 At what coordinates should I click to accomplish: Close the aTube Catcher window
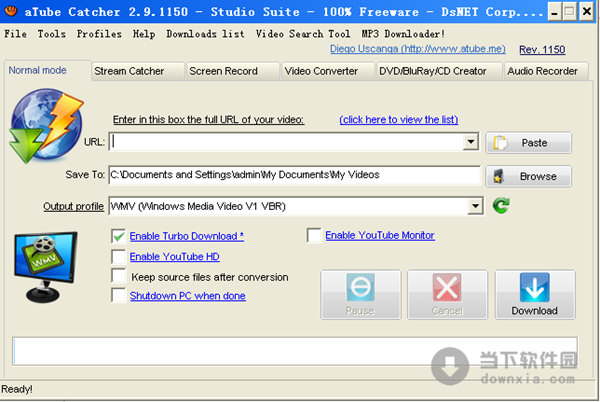586,12
